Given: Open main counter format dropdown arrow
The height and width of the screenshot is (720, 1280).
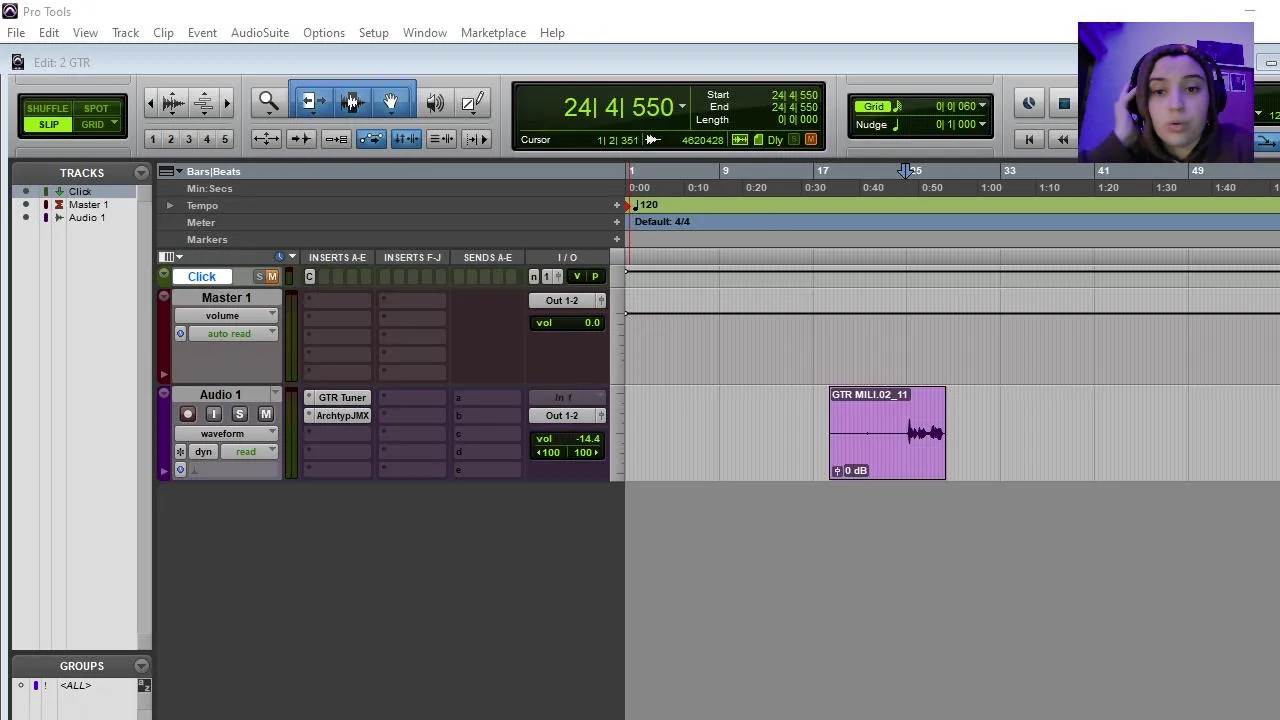Looking at the screenshot, I should 682,107.
